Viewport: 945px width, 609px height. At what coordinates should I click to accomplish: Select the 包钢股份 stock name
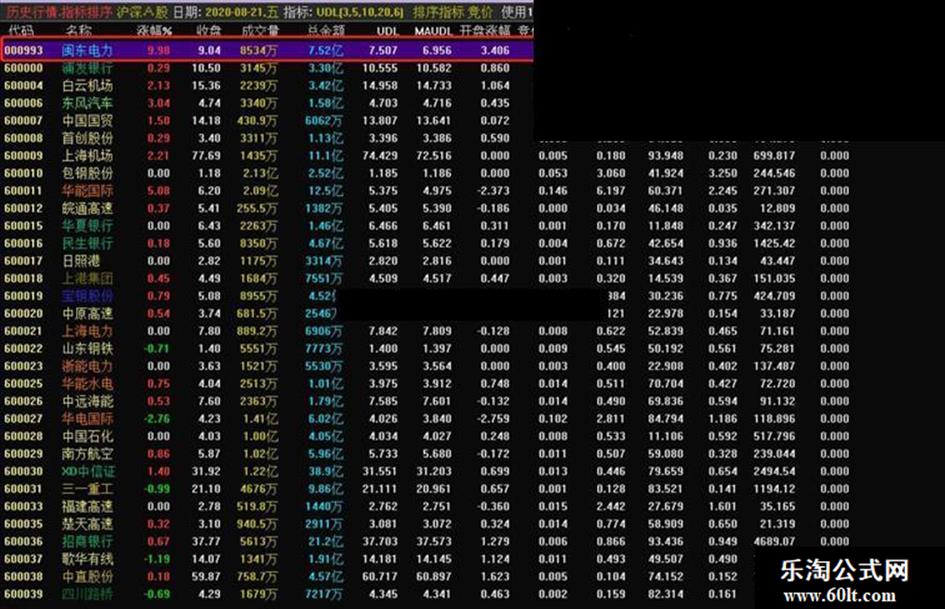(87, 173)
